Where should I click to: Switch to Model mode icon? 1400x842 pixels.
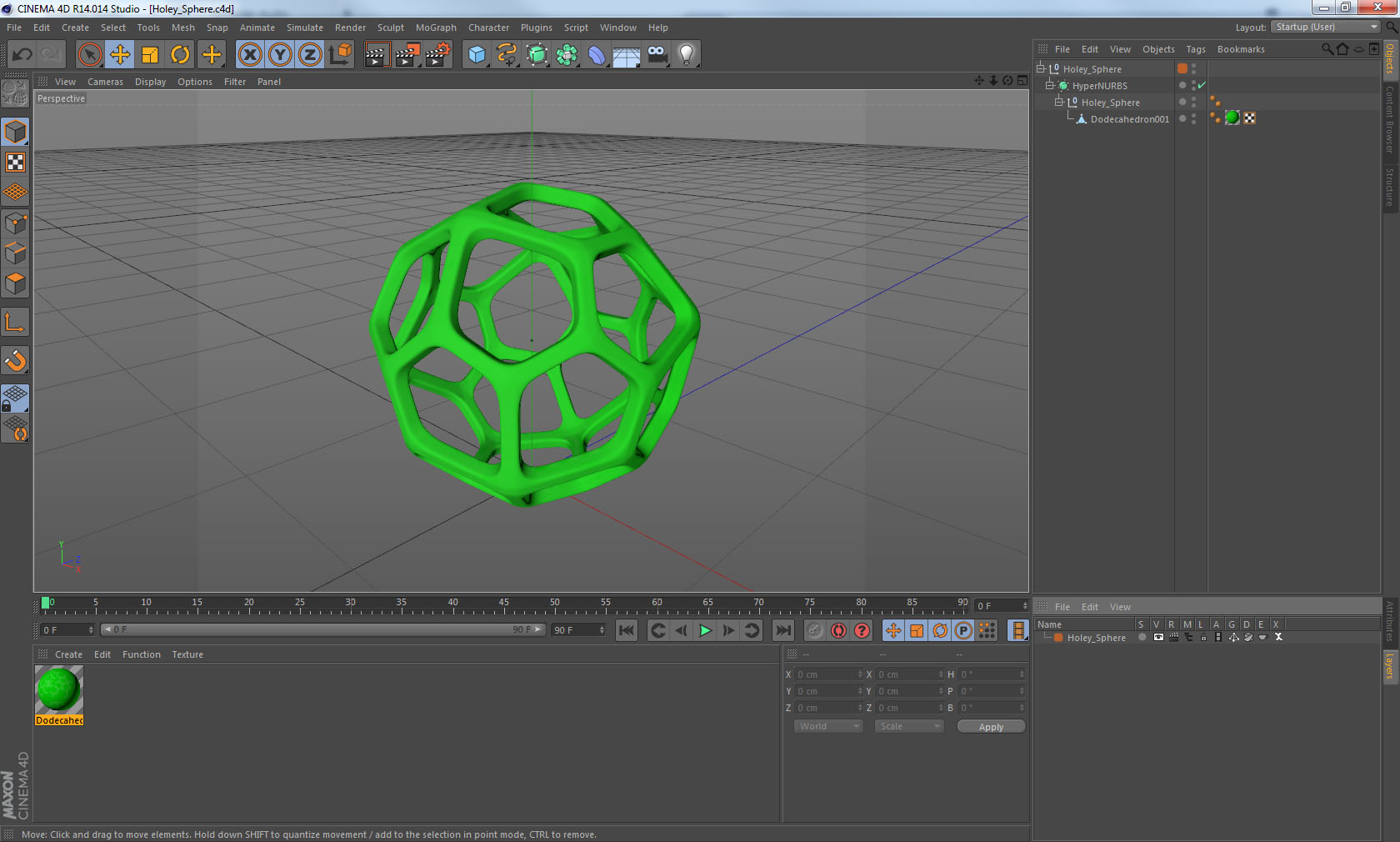[15, 132]
